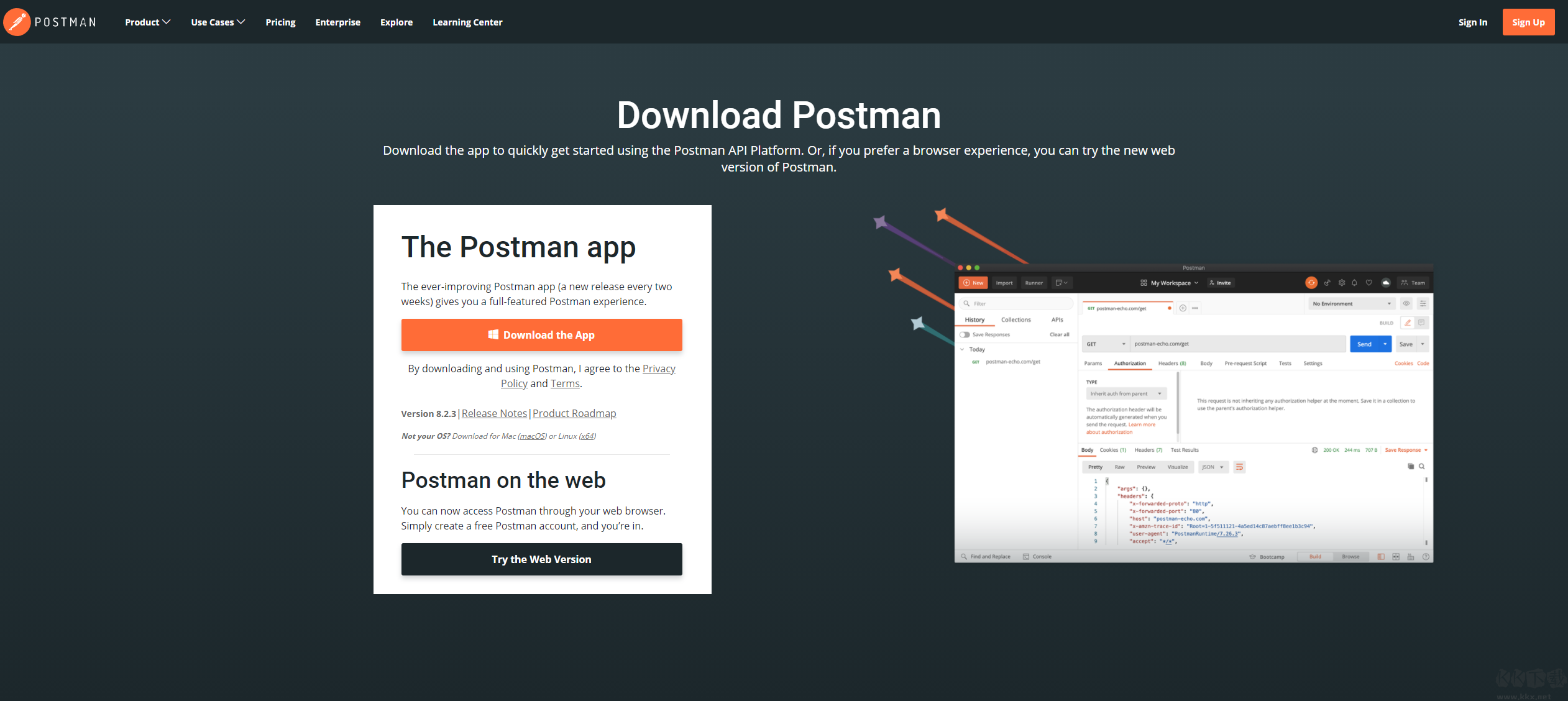Click the Download the App button
Screen dimensions: 1568x701
click(541, 335)
